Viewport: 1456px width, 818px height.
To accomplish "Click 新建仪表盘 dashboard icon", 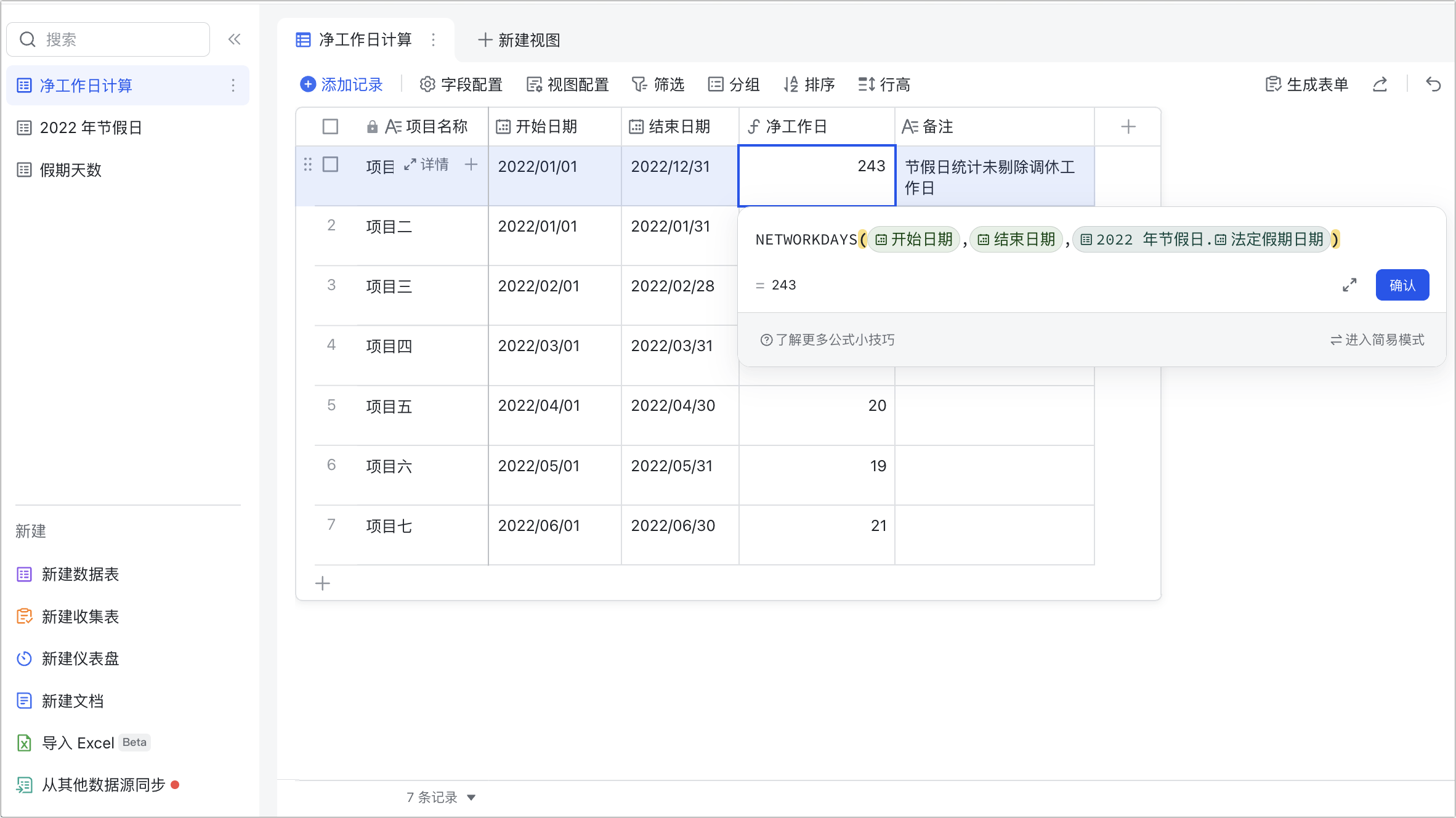I will pyautogui.click(x=24, y=659).
